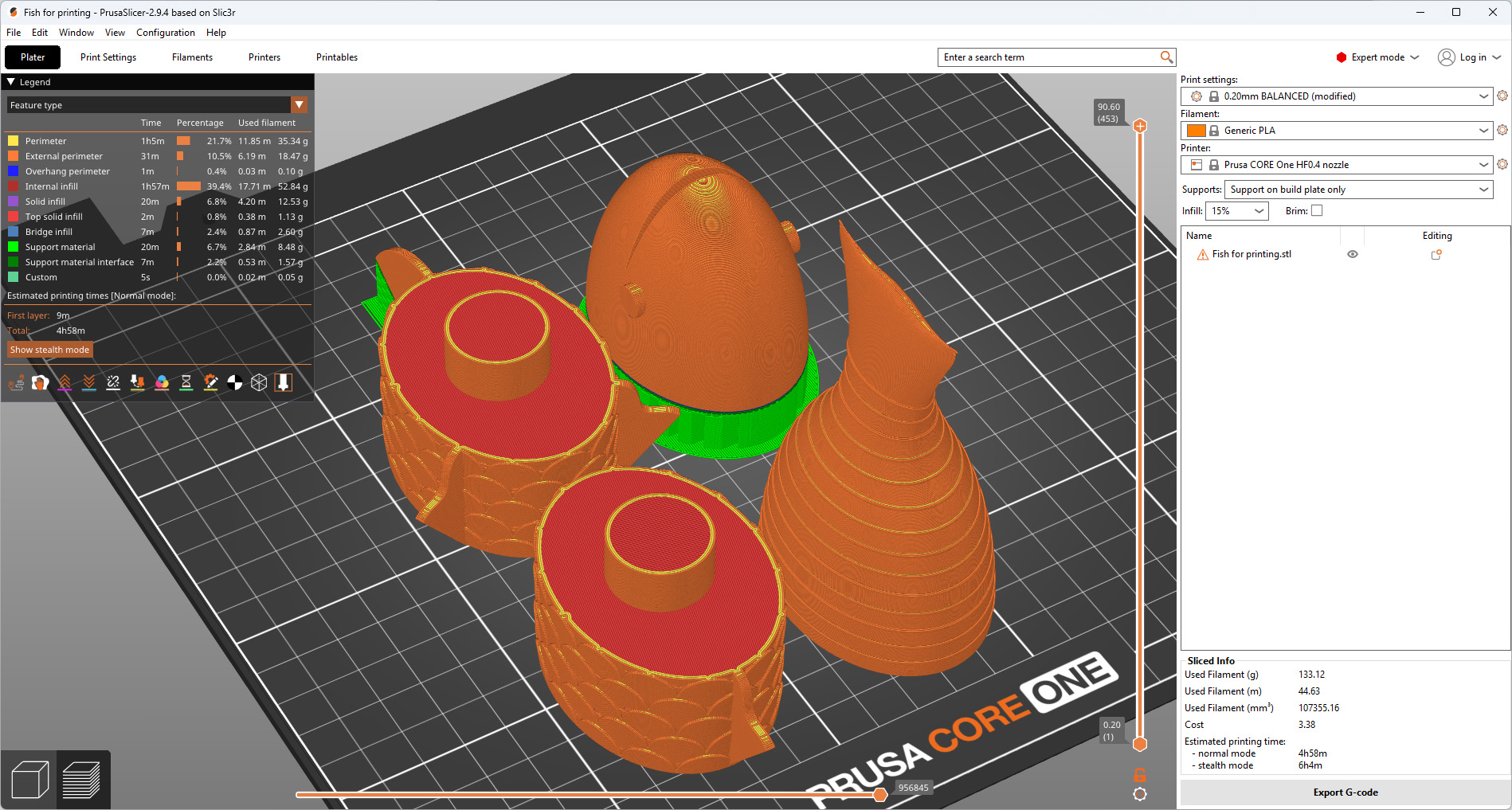Toggle Shells wireframe cube icon
The width and height of the screenshot is (1512, 810).
259,383
